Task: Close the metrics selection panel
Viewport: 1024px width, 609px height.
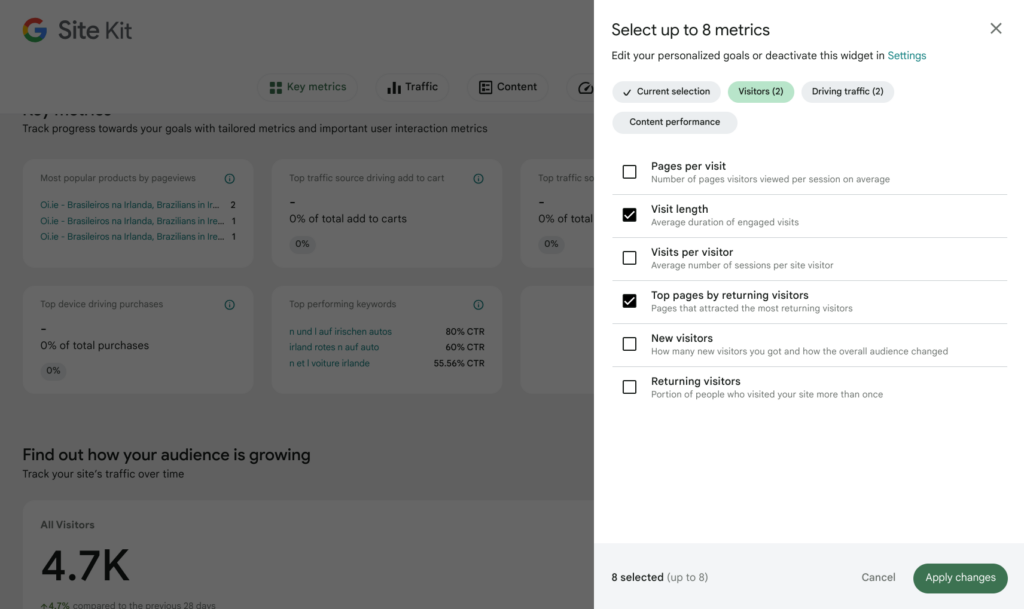Action: pos(995,28)
